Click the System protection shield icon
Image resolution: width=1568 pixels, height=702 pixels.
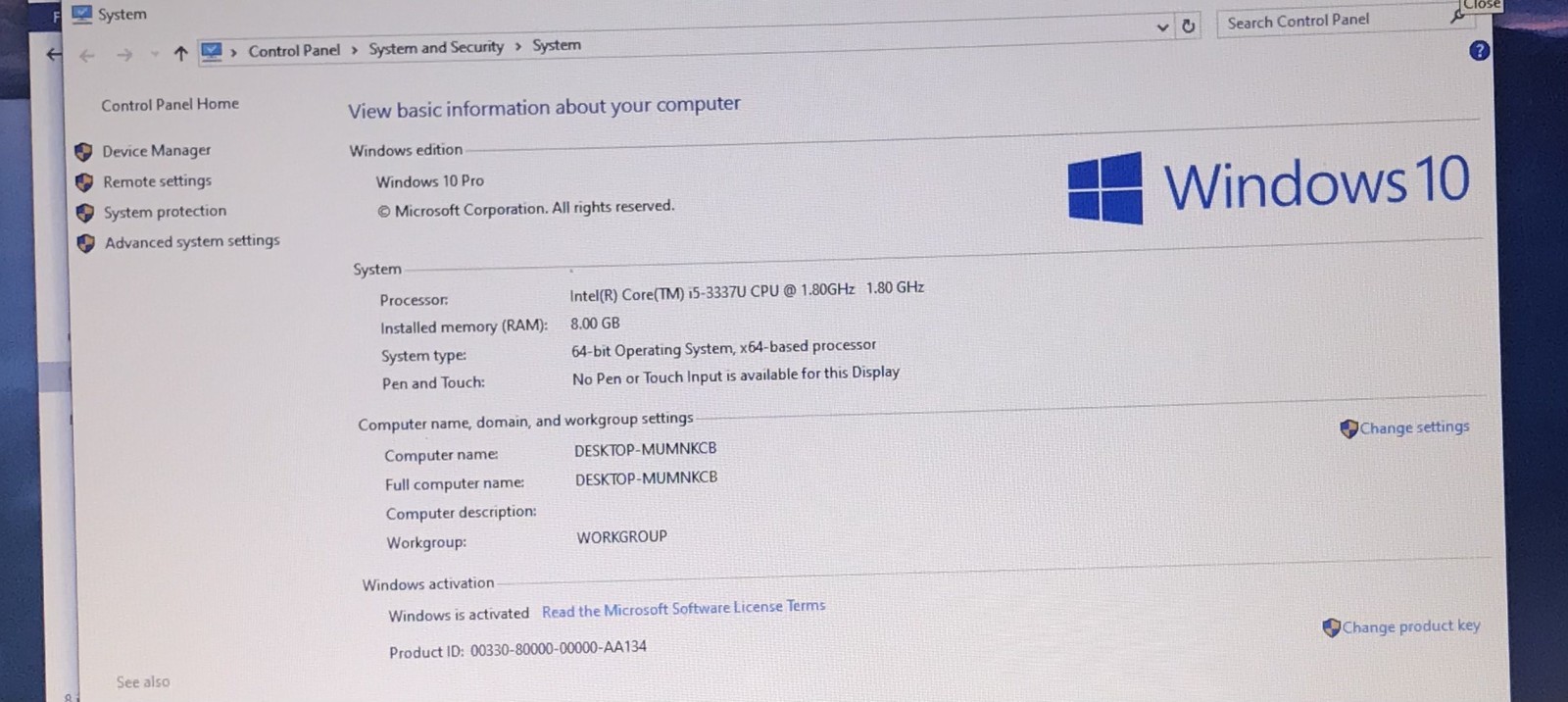[x=85, y=212]
